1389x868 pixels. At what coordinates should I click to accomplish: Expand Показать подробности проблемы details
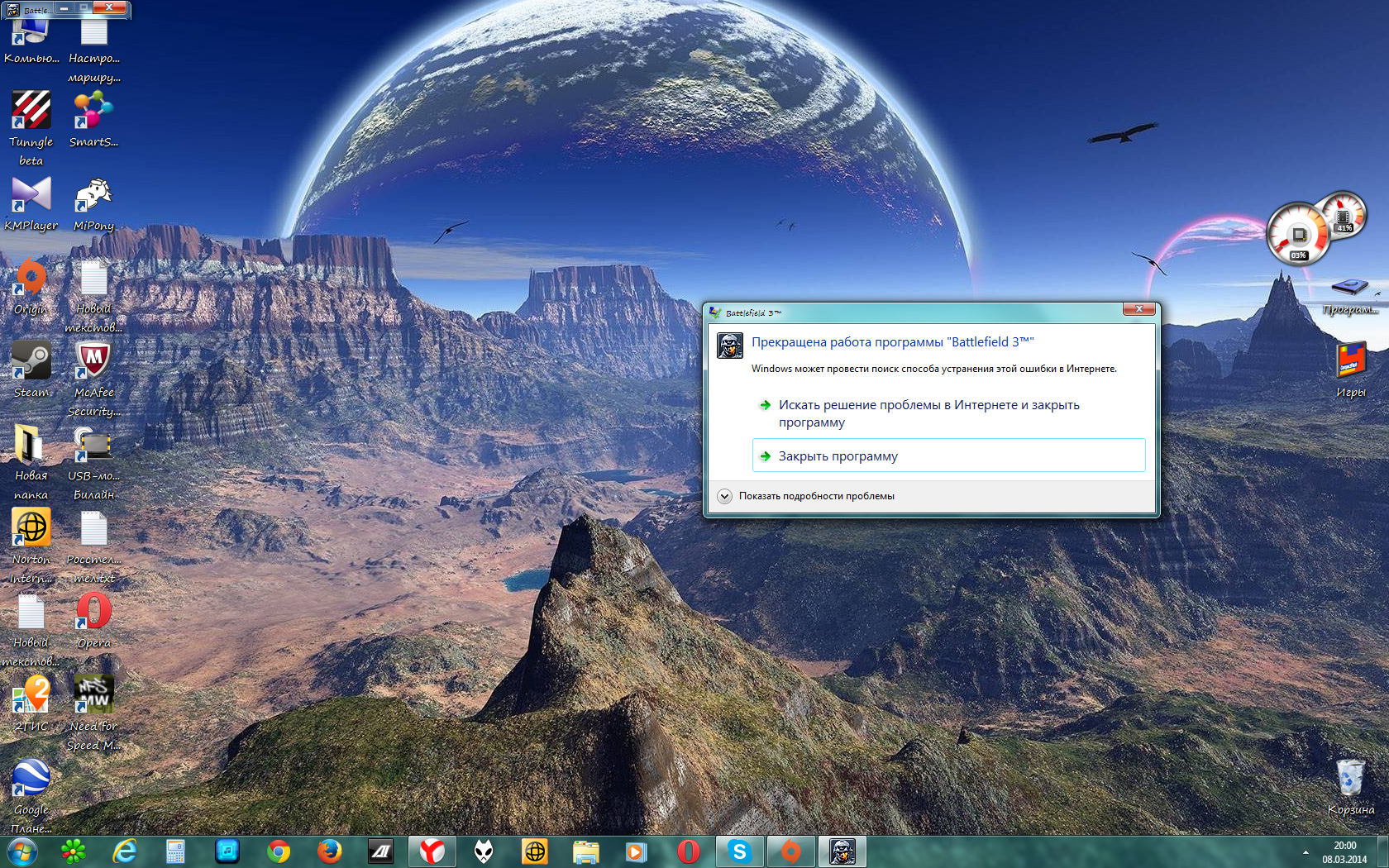(x=806, y=496)
